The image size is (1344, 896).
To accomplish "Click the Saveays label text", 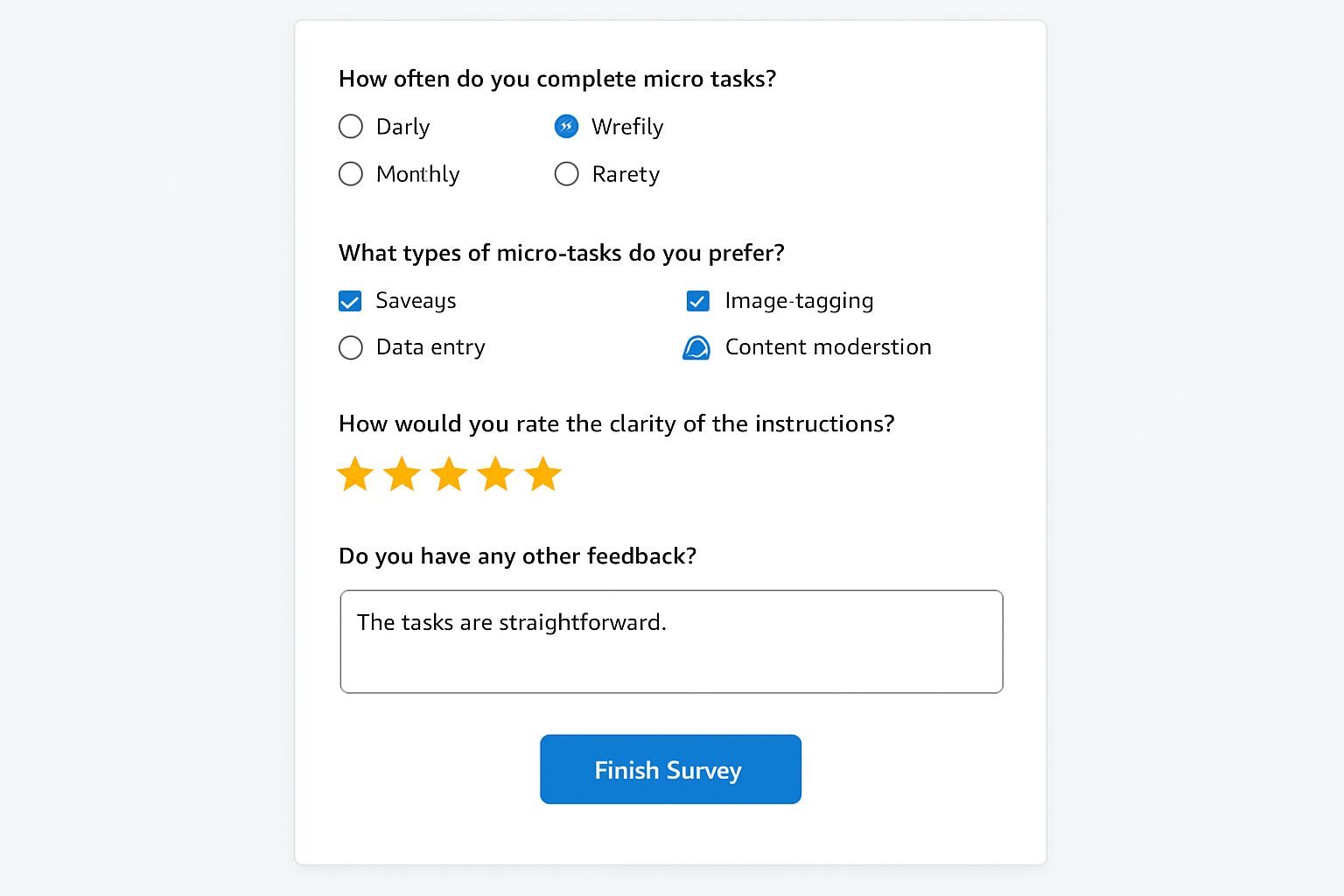I will [416, 301].
